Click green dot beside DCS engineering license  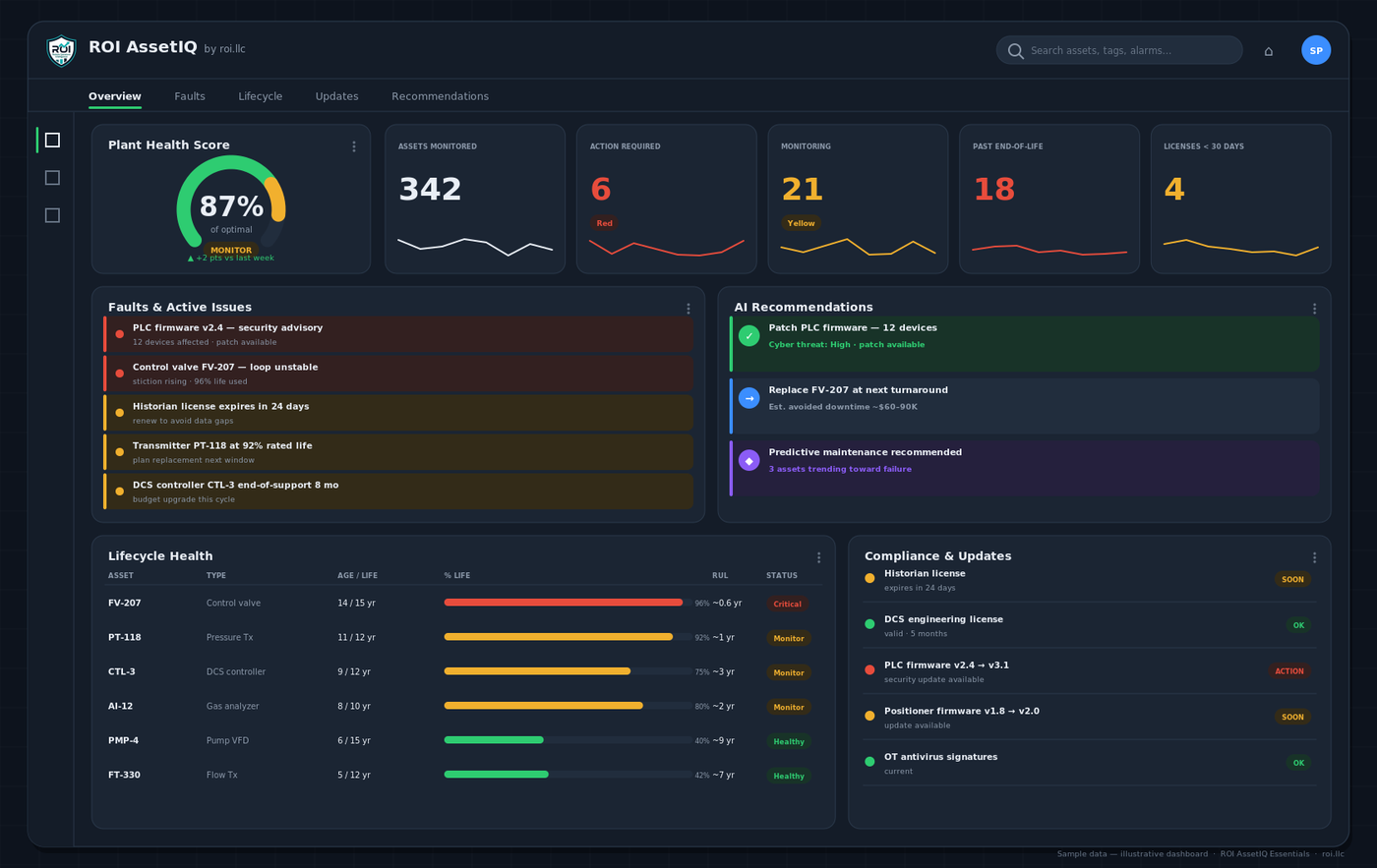869,624
